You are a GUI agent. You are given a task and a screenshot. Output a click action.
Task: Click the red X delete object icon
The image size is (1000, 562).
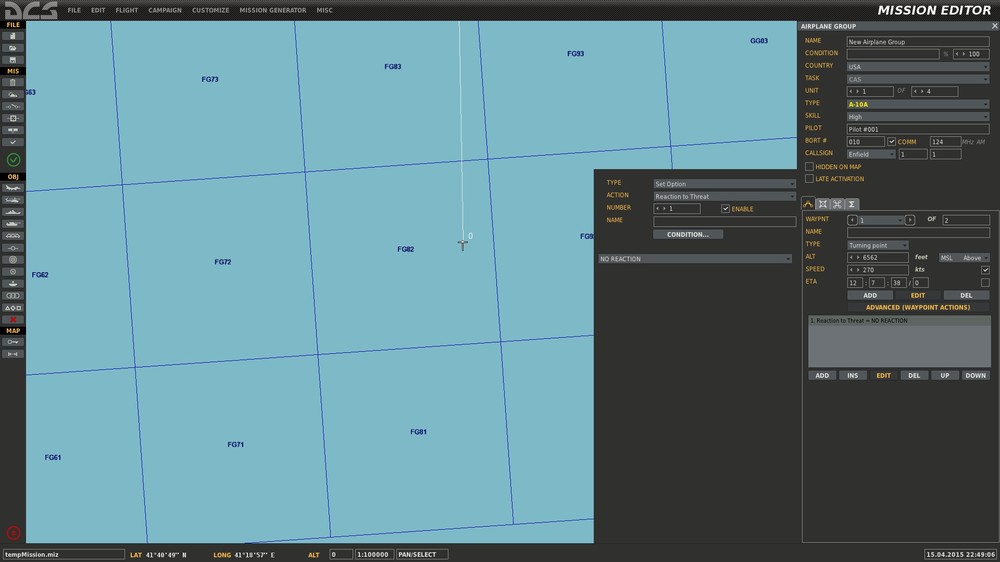pyautogui.click(x=13, y=319)
